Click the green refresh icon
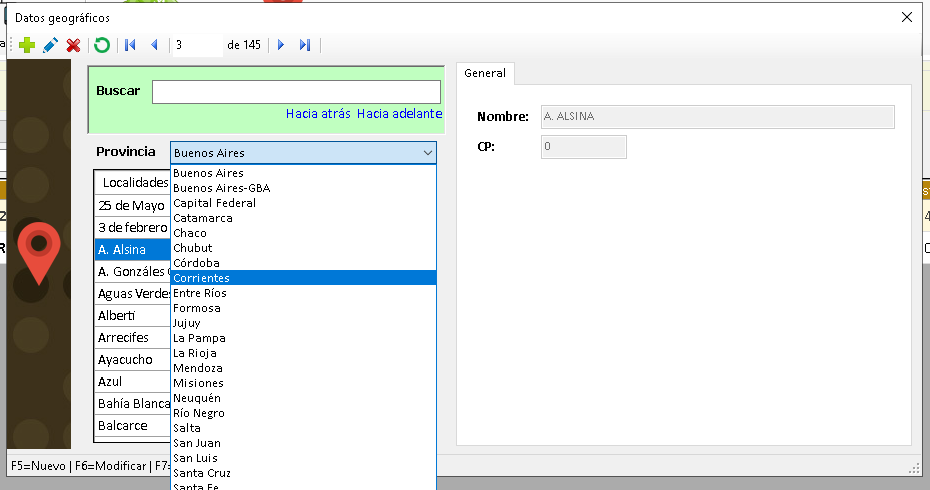 (x=101, y=45)
